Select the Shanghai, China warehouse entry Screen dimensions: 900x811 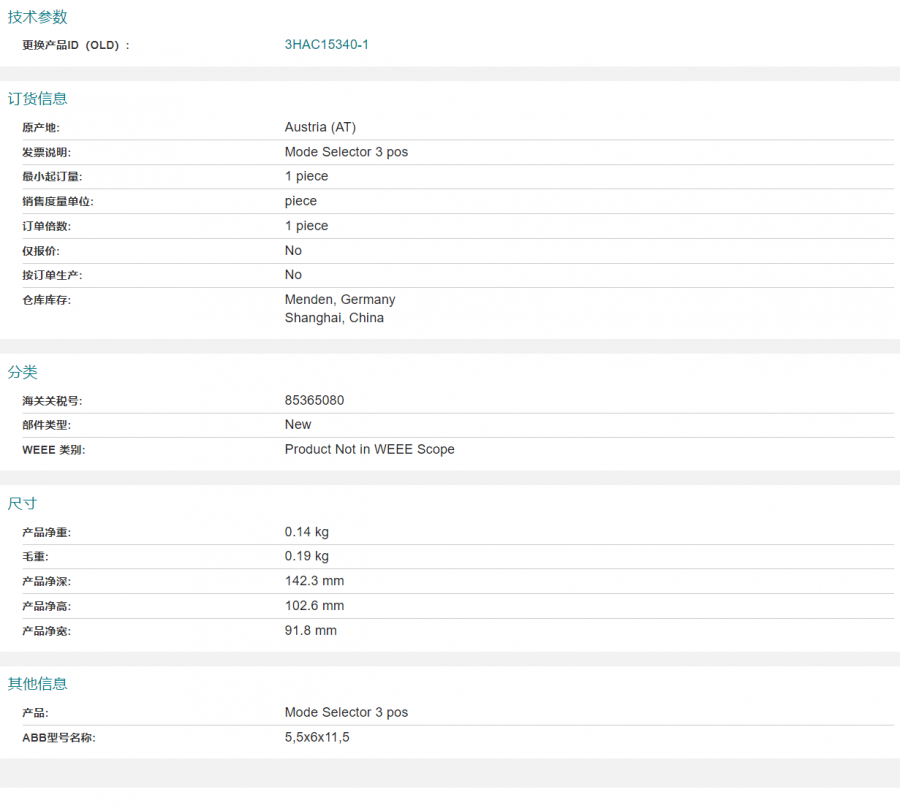click(334, 318)
